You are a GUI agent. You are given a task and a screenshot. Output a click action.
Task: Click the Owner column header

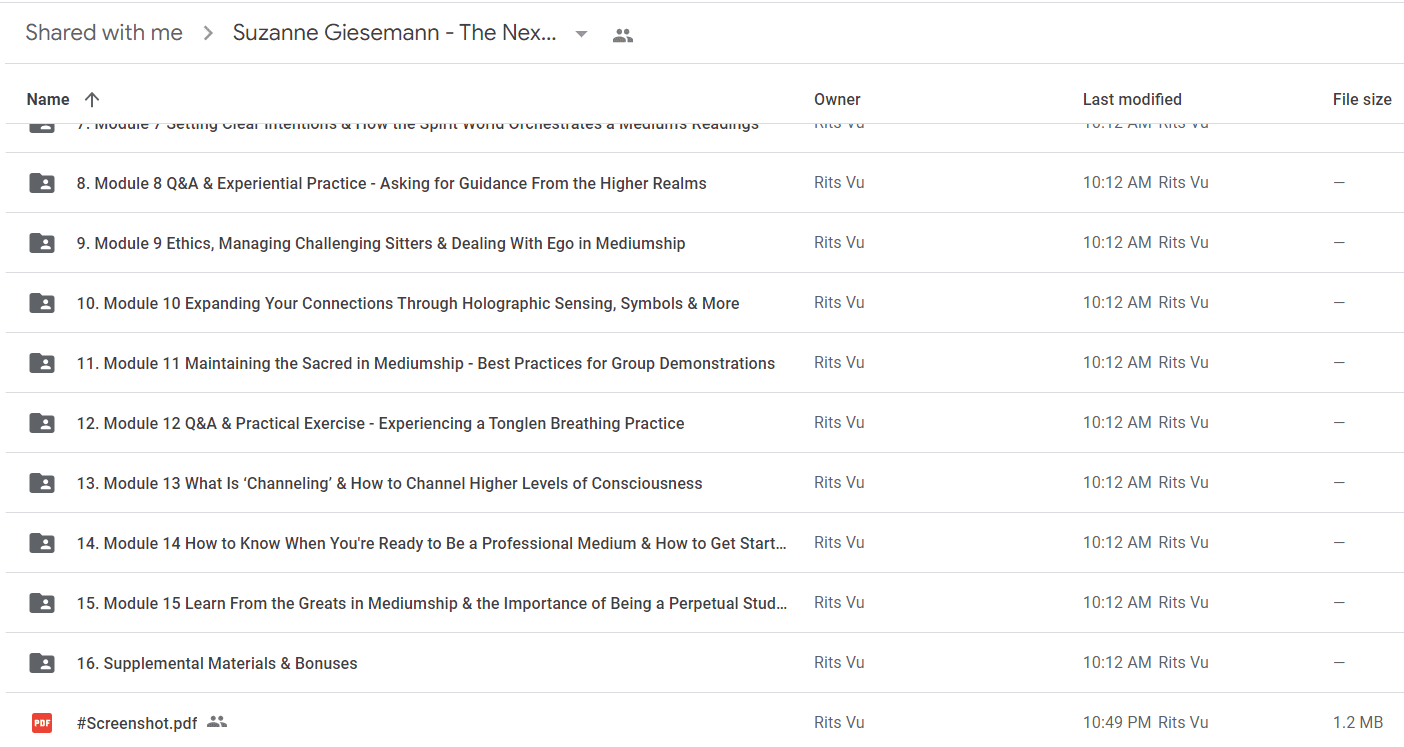point(837,99)
